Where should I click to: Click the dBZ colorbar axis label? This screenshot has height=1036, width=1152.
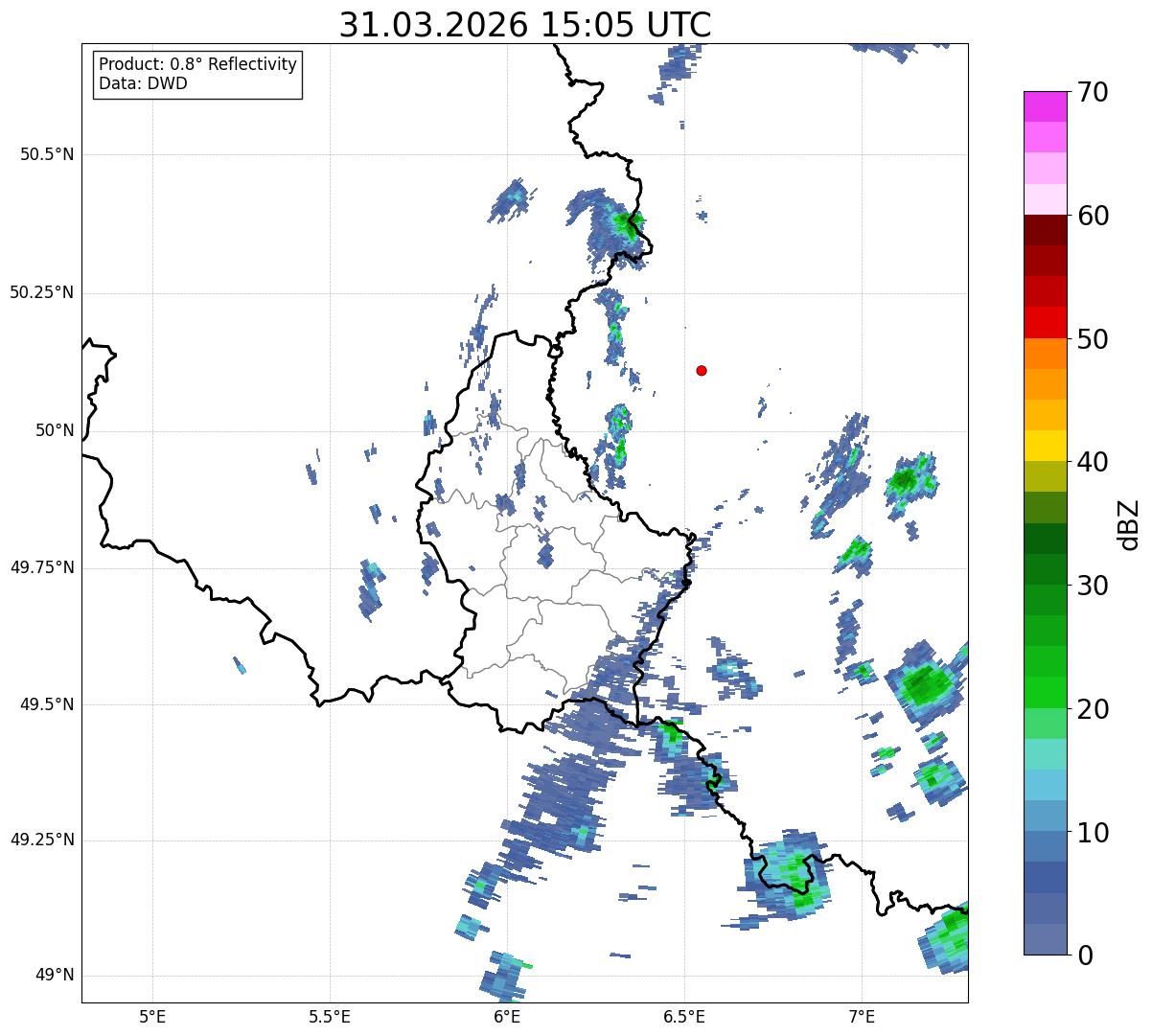(x=1129, y=523)
